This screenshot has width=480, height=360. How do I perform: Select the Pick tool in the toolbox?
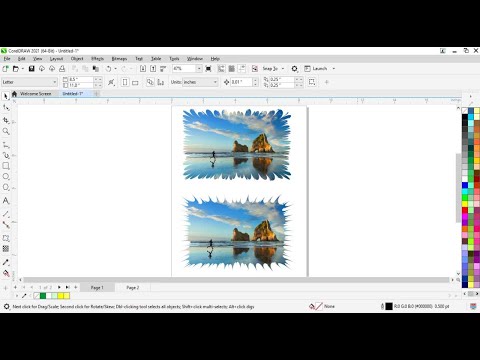[6, 96]
